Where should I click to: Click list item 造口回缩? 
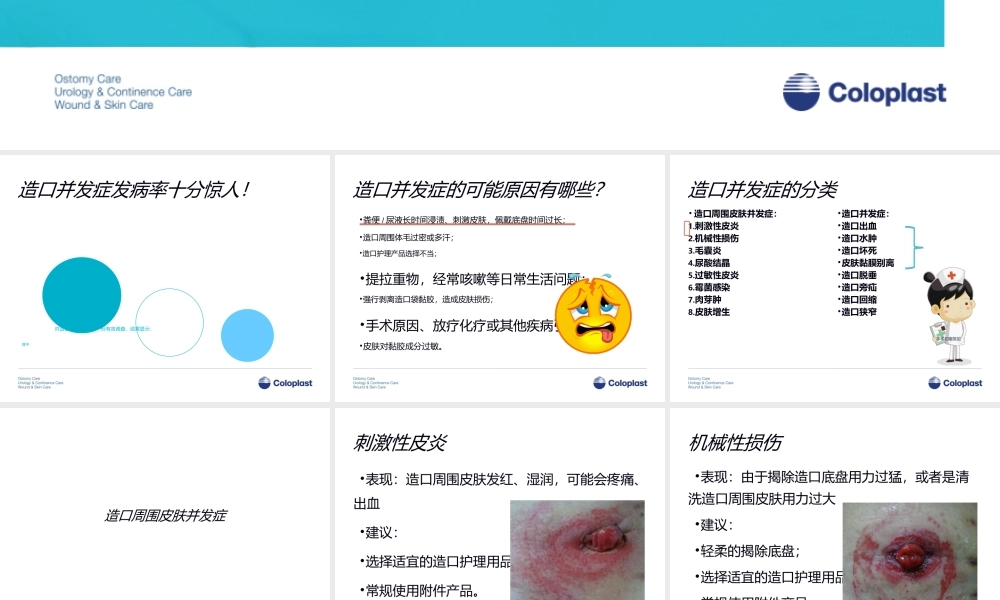(x=858, y=299)
